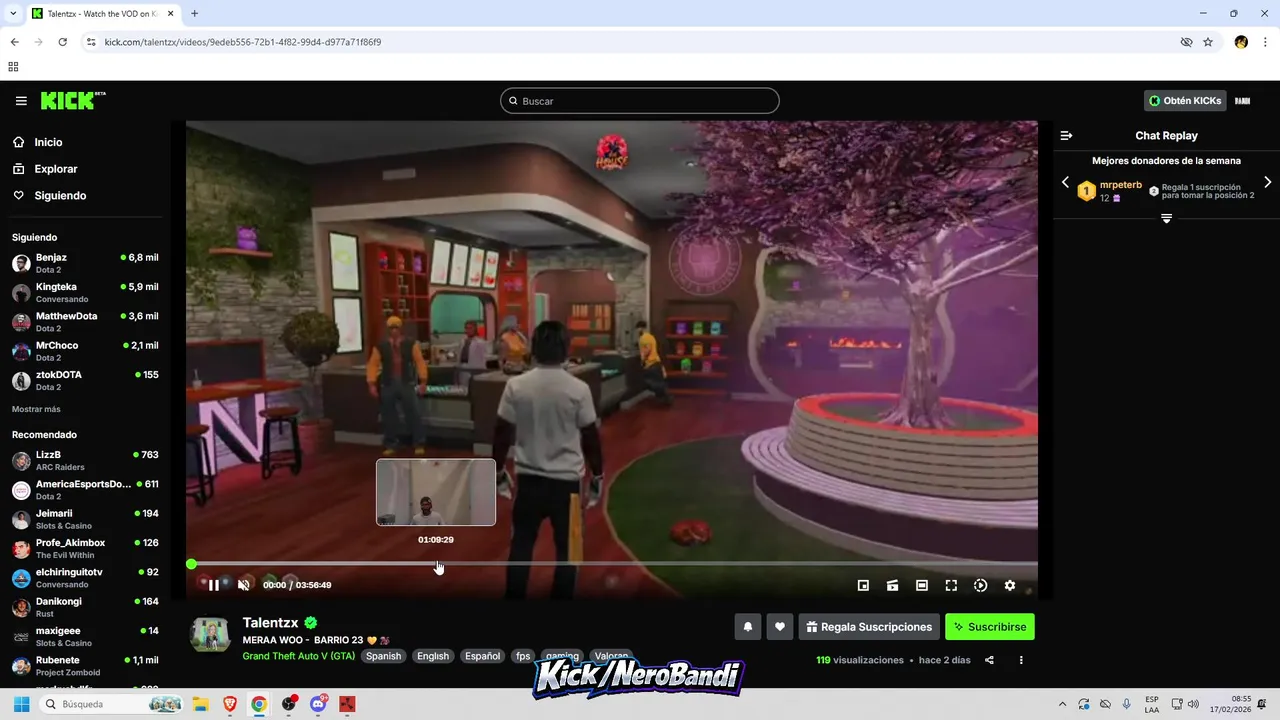
Task: Open the three-dot video options menu
Action: [x=1021, y=660]
